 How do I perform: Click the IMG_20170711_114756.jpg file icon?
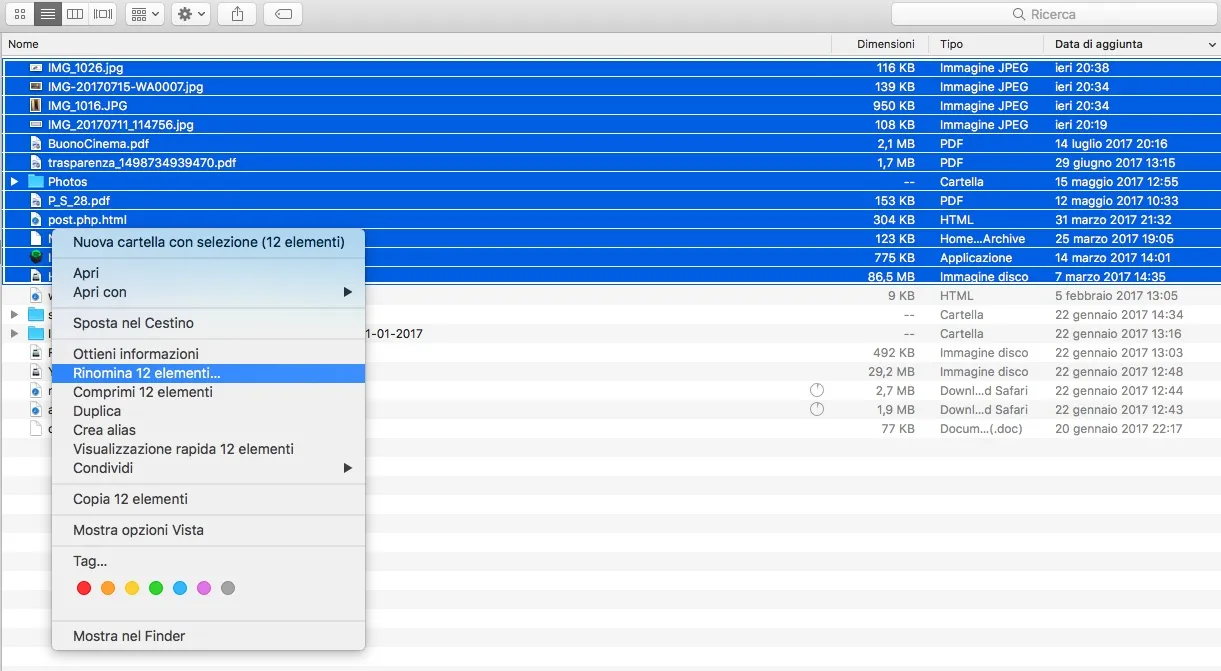(x=36, y=125)
